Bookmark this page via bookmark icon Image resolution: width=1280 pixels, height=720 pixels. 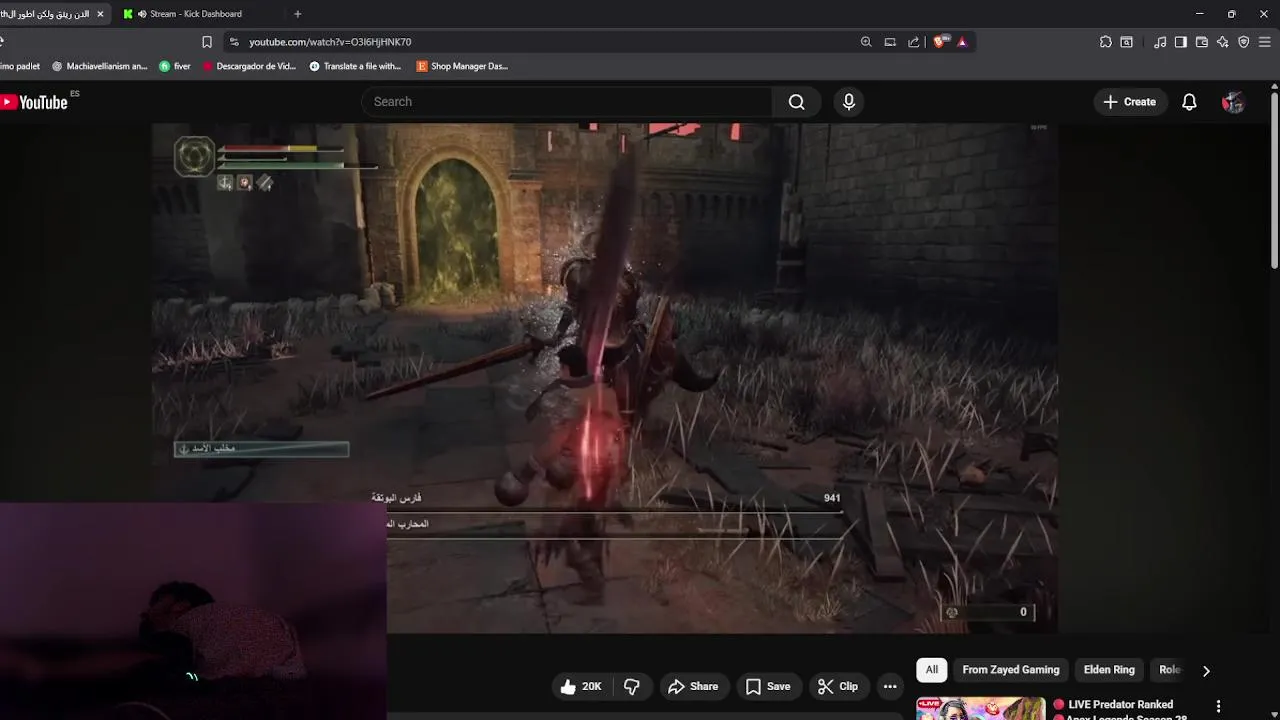pyautogui.click(x=207, y=42)
